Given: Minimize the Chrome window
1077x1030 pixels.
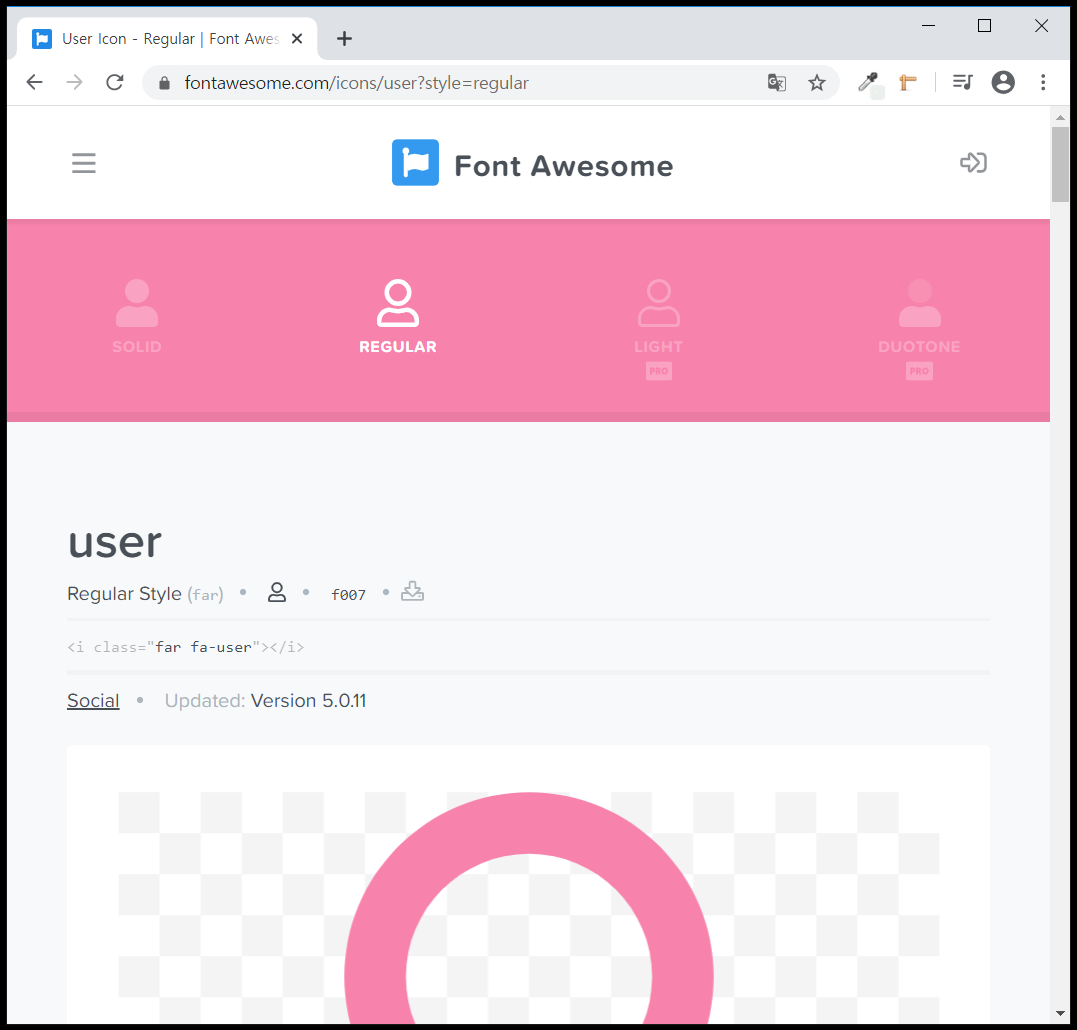Looking at the screenshot, I should [x=929, y=25].
